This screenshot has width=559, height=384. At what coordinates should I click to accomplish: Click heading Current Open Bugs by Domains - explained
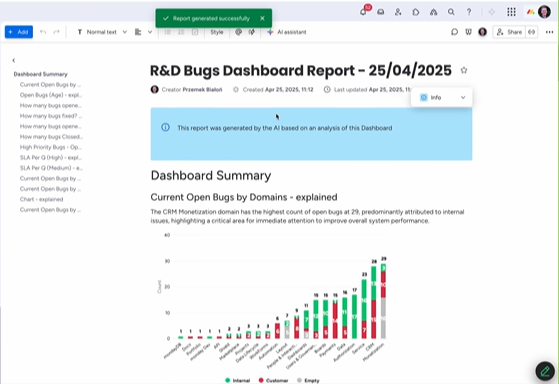point(244,197)
